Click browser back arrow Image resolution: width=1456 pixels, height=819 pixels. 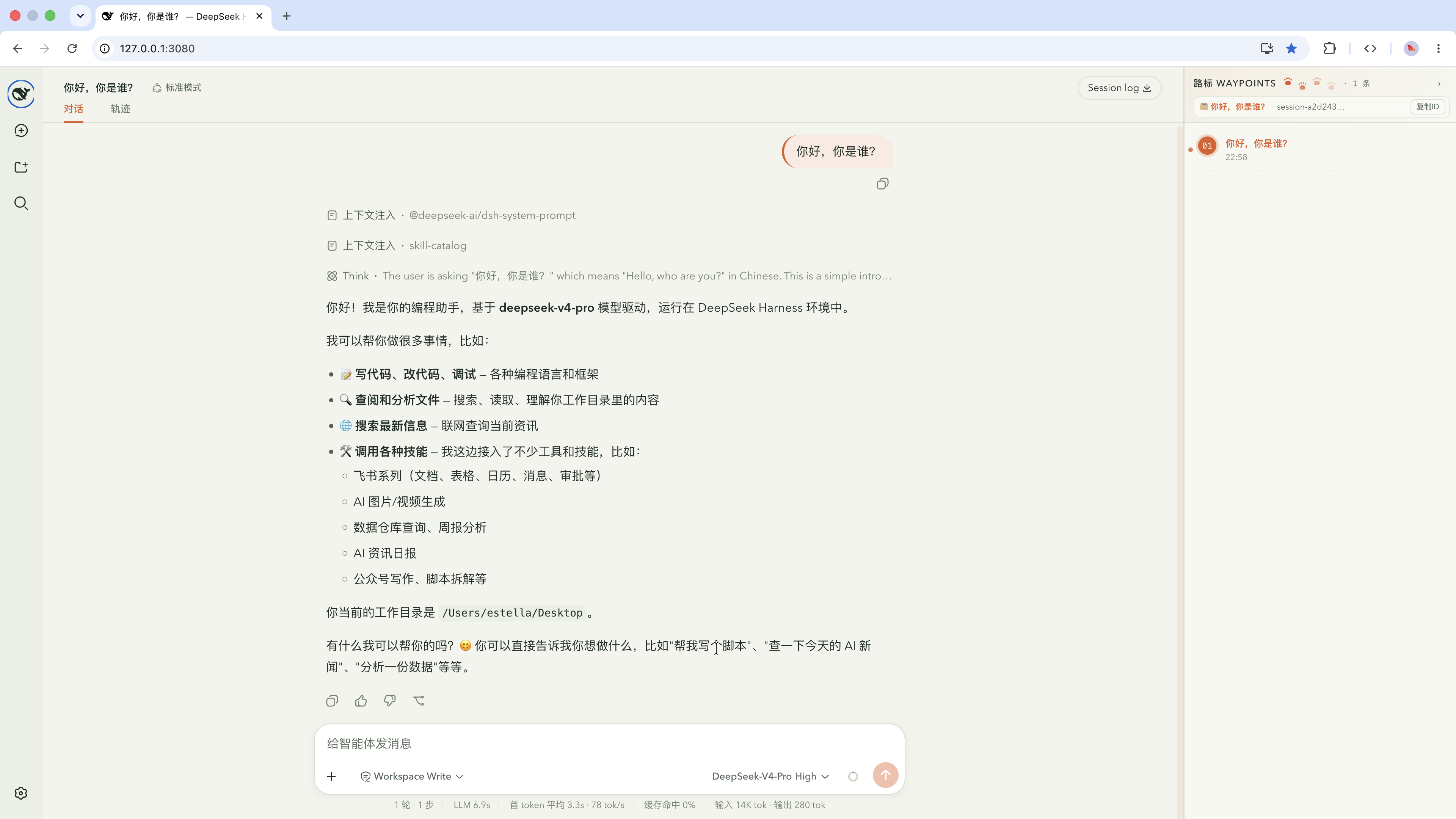(17, 49)
